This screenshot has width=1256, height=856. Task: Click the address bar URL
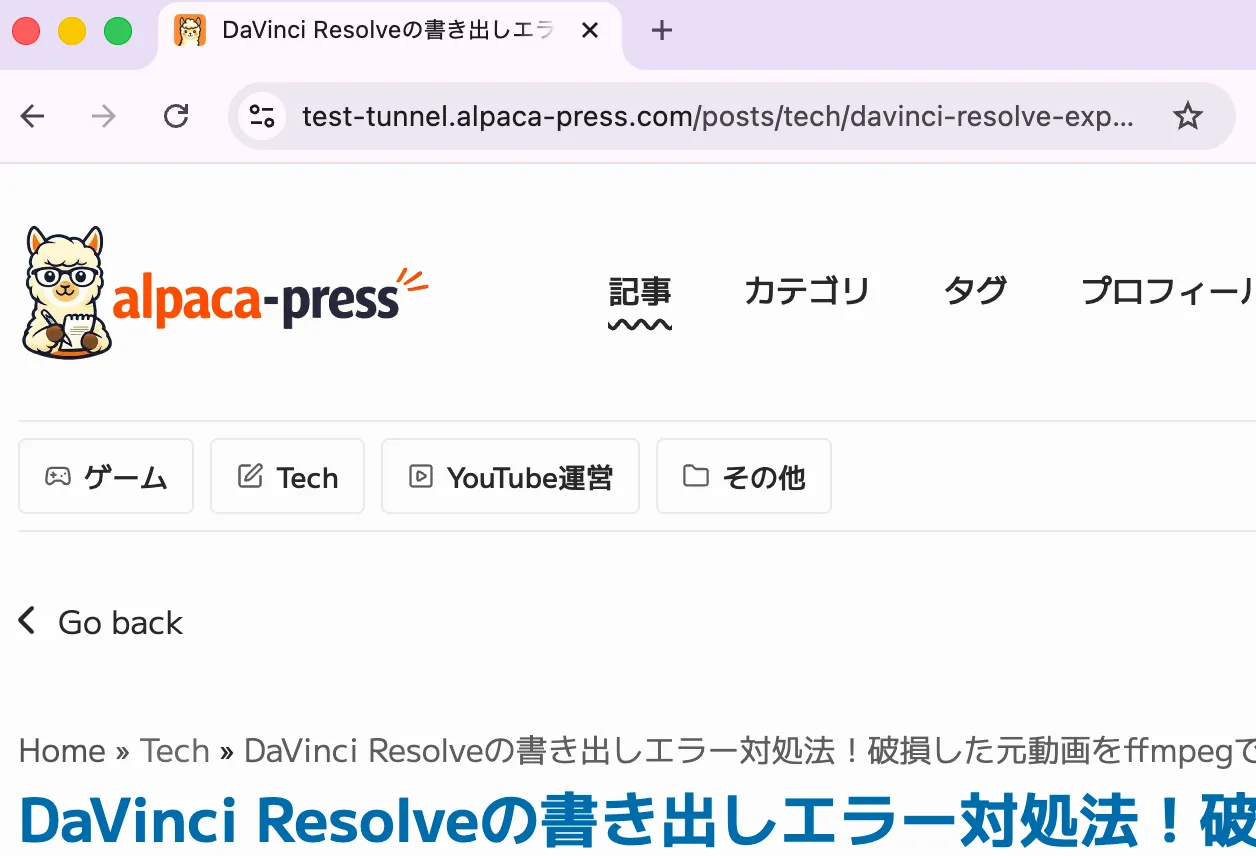coord(718,117)
